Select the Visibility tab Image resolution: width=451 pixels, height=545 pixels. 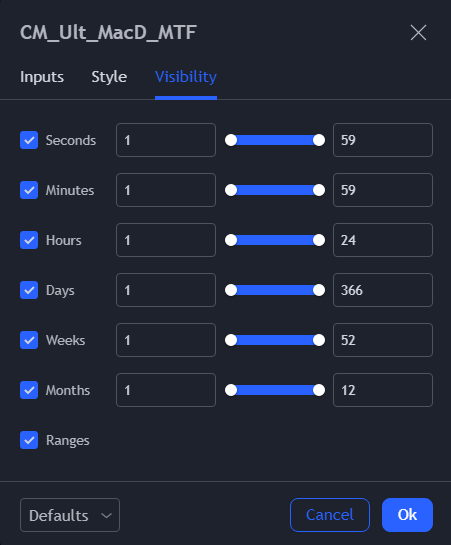pyautogui.click(x=186, y=77)
